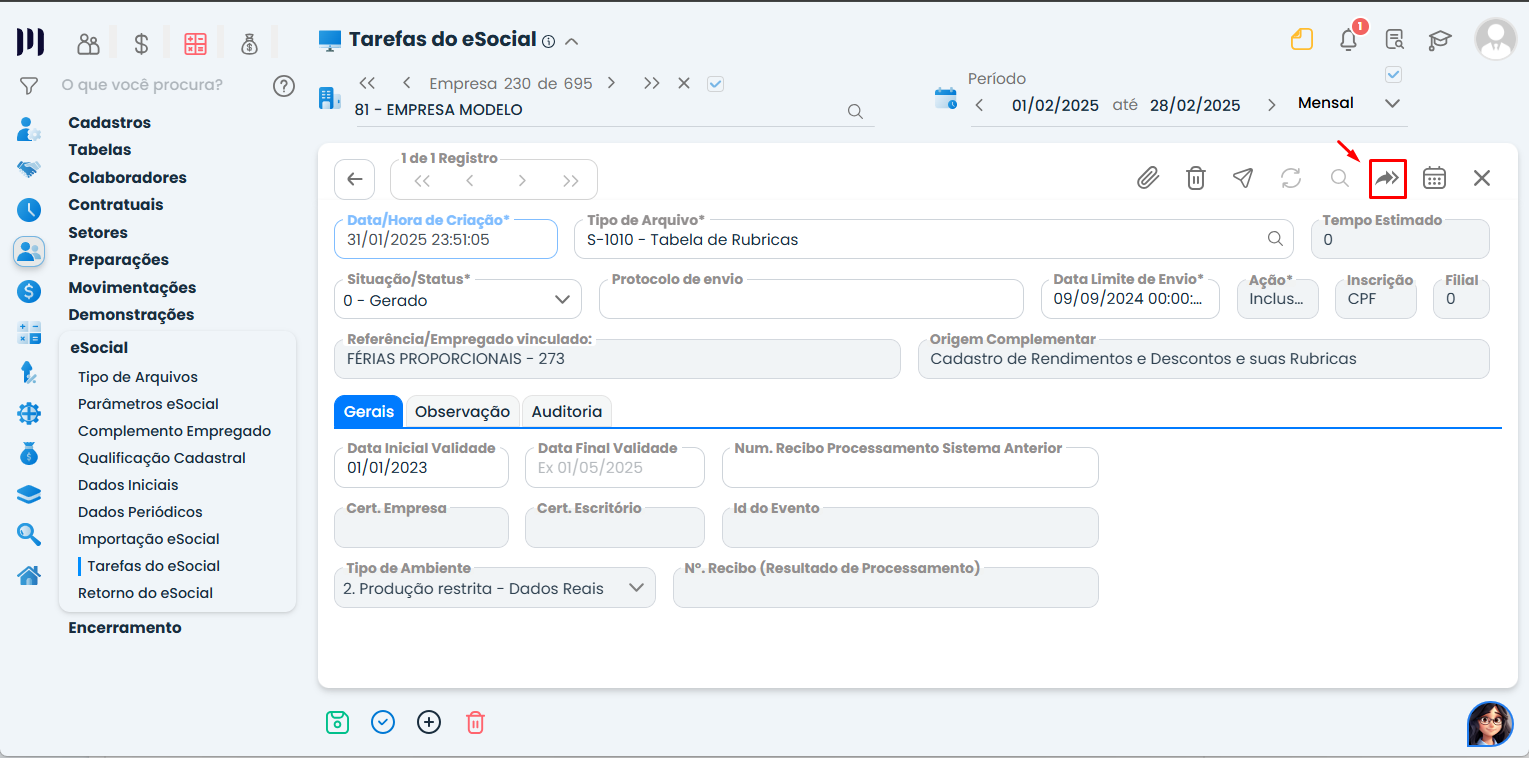1529x758 pixels.
Task: Click the trash icon in record toolbar
Action: pos(1195,178)
